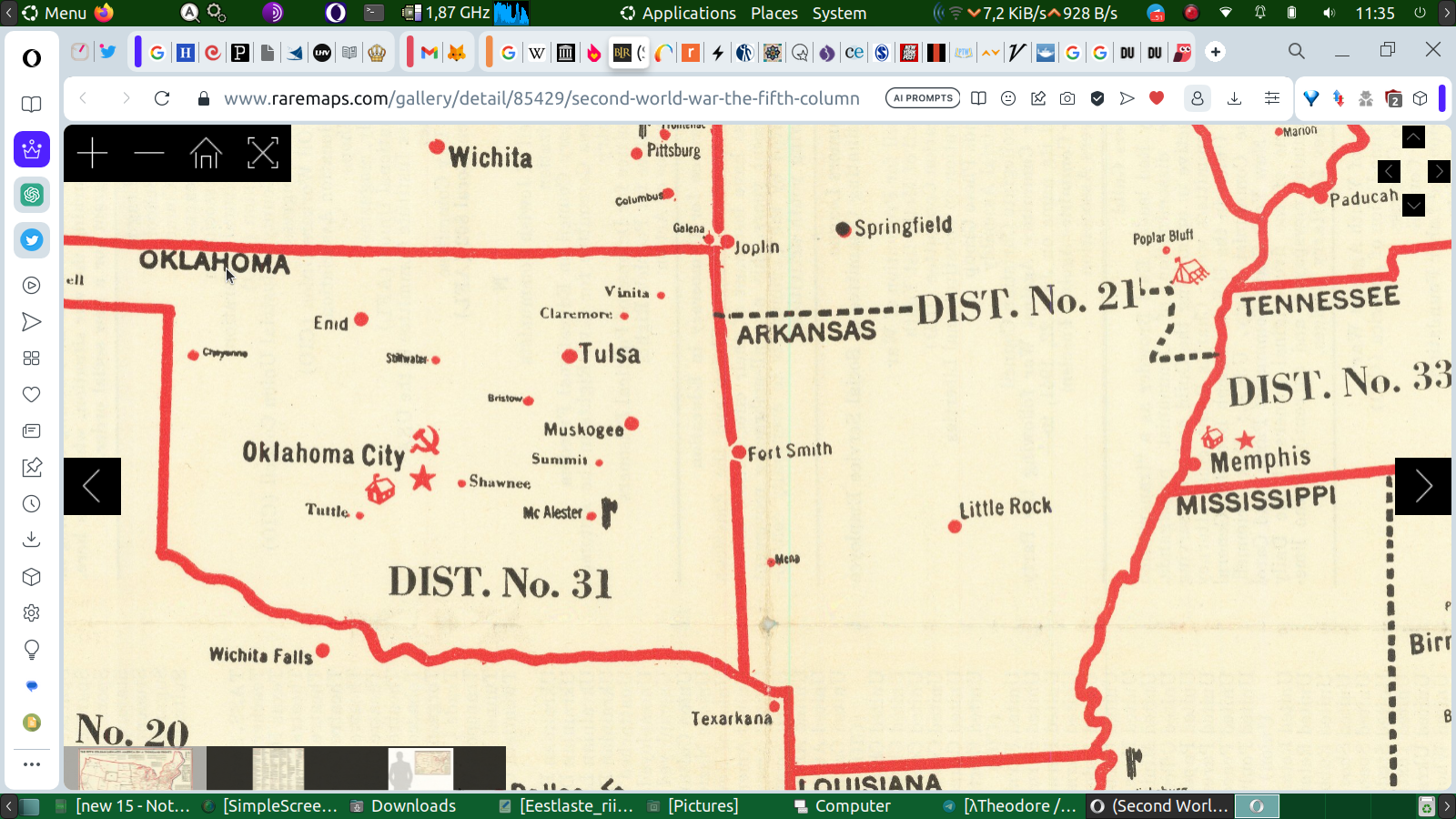Go to the previous gallery image
Image resolution: width=1456 pixels, height=819 pixels.
pyautogui.click(x=92, y=486)
